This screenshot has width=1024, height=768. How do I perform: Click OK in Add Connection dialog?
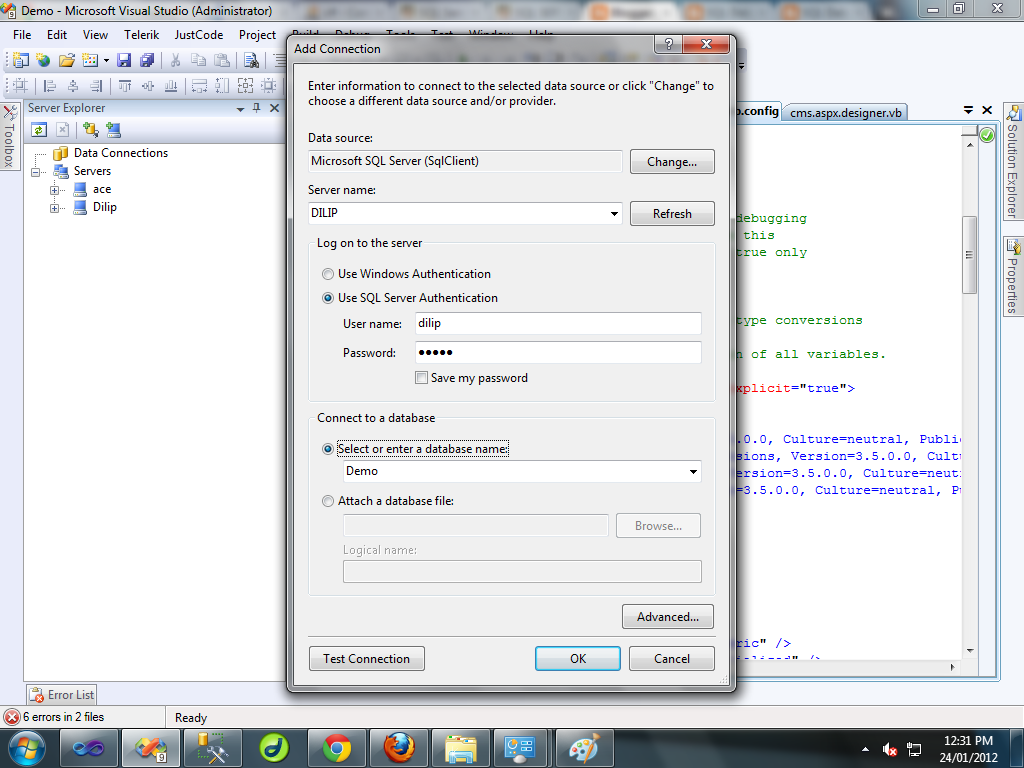click(578, 659)
